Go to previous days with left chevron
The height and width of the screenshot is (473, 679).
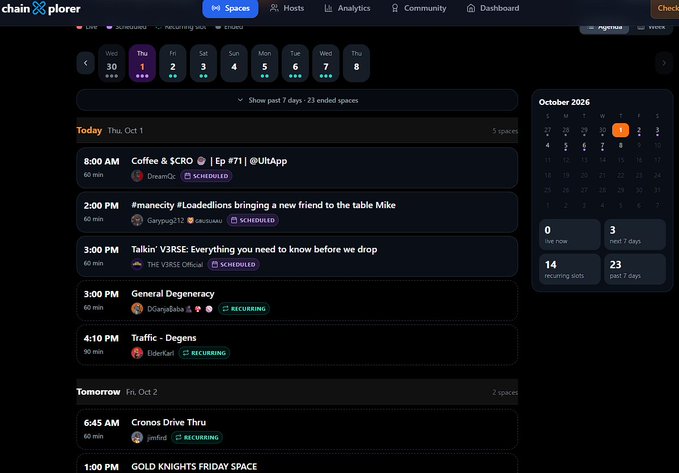(x=85, y=63)
